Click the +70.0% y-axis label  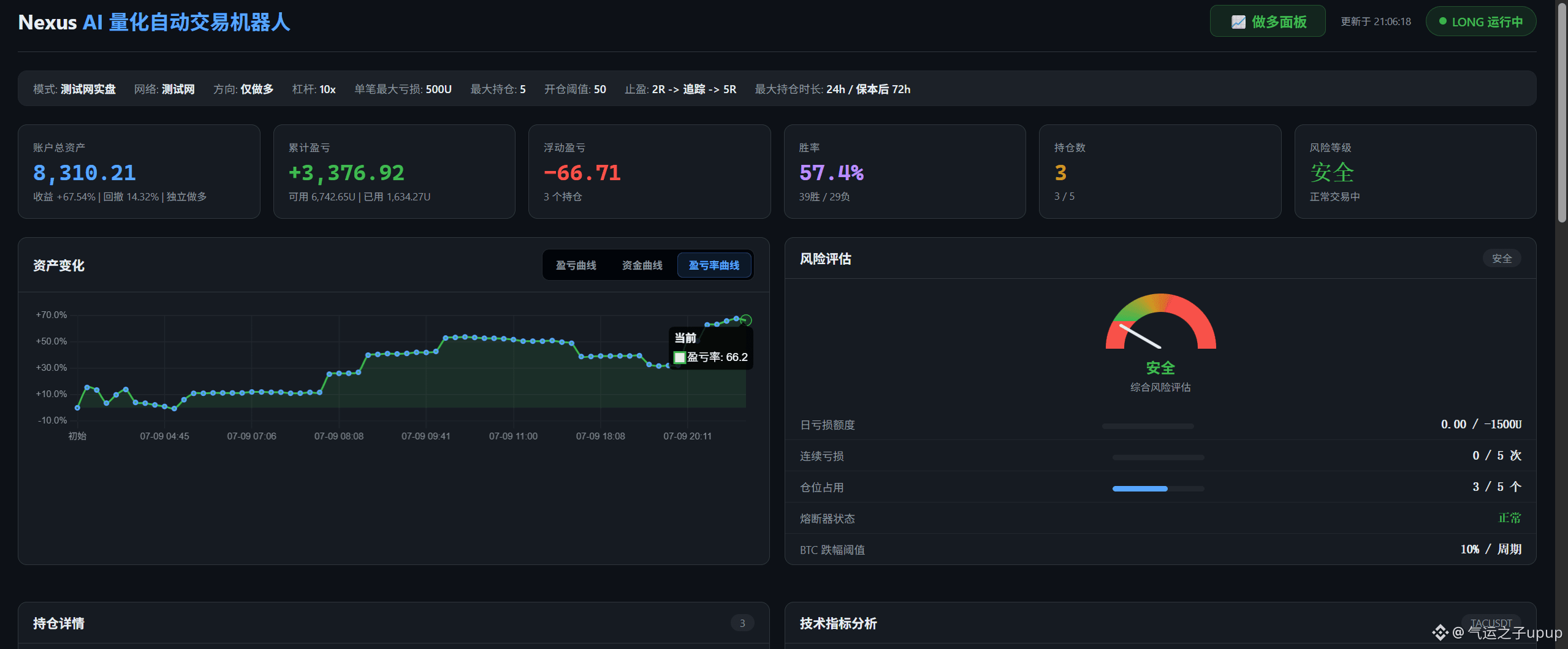tap(51, 315)
